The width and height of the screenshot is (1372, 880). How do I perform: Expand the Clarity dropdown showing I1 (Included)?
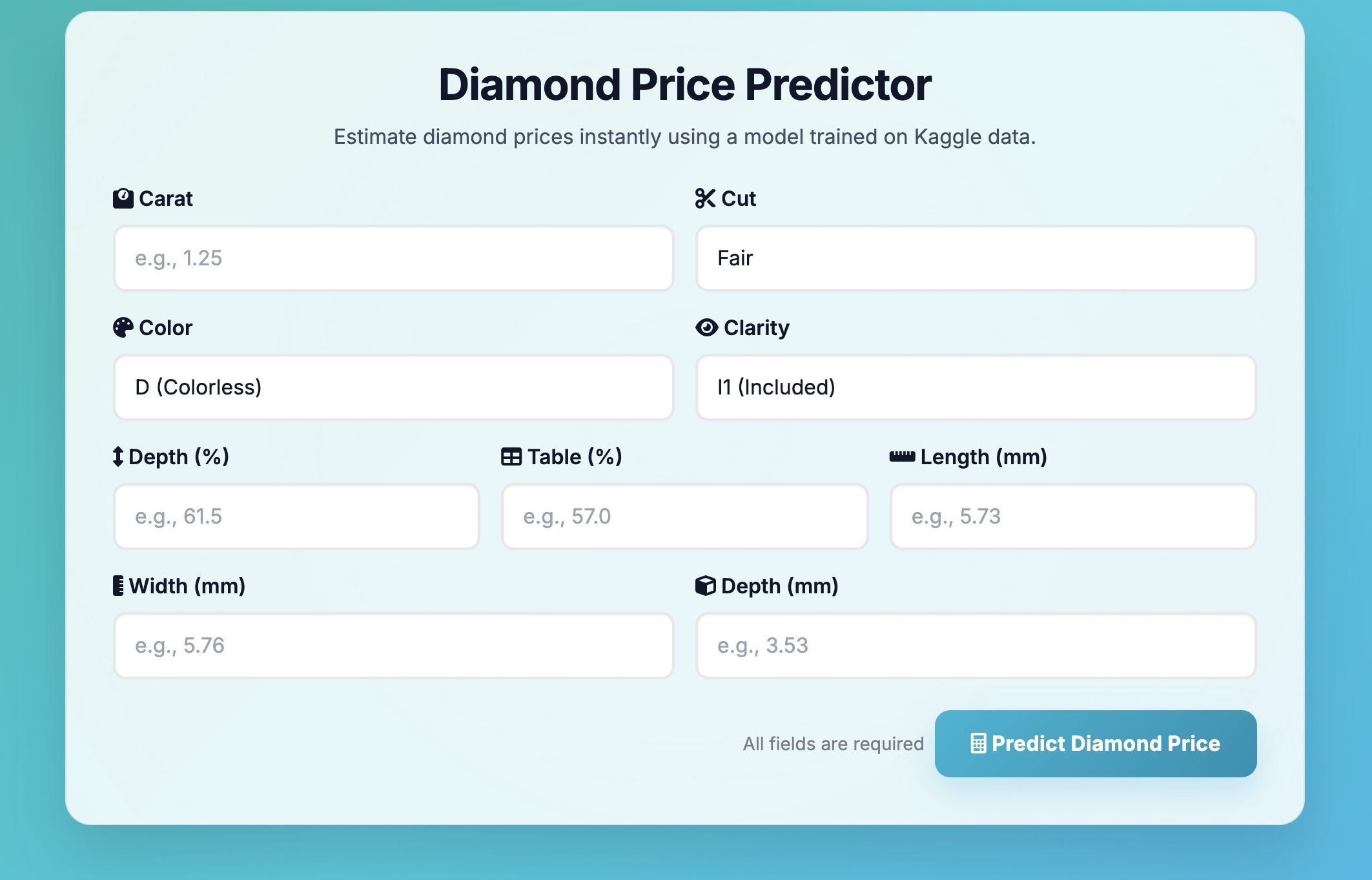coord(975,387)
